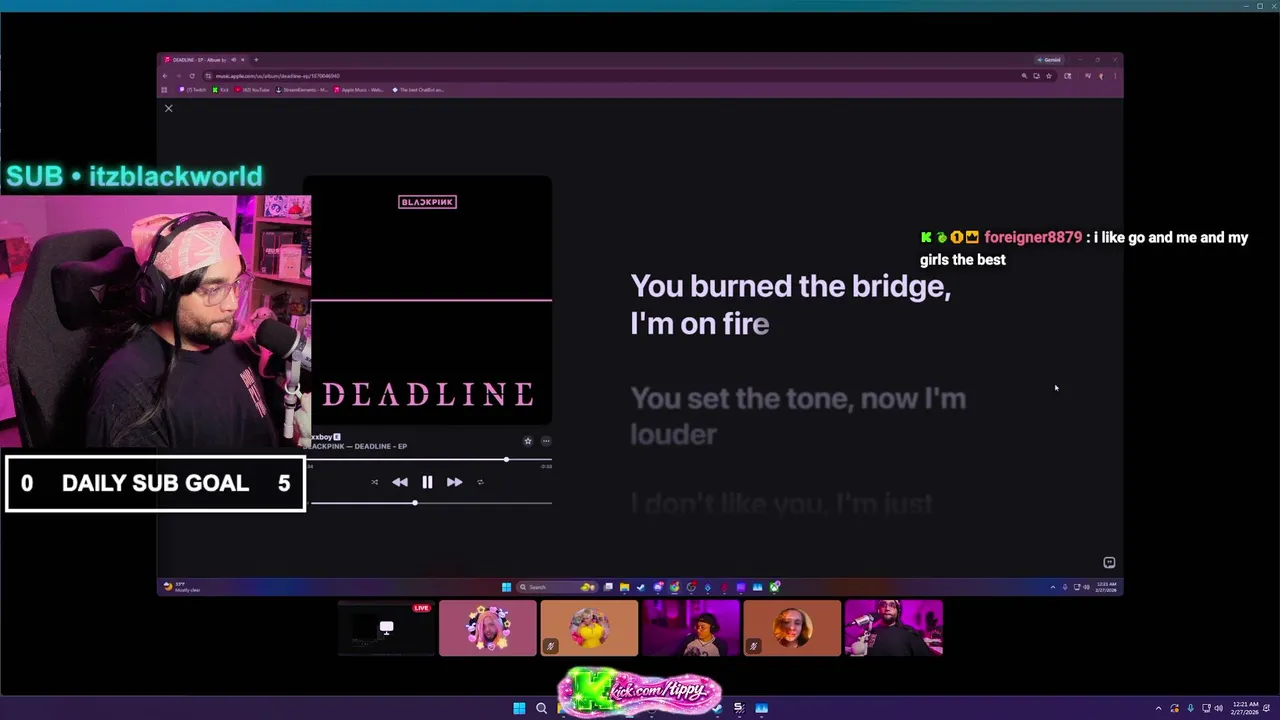The image size is (1280, 720).
Task: Bookmark this page with star icon
Action: [1048, 76]
